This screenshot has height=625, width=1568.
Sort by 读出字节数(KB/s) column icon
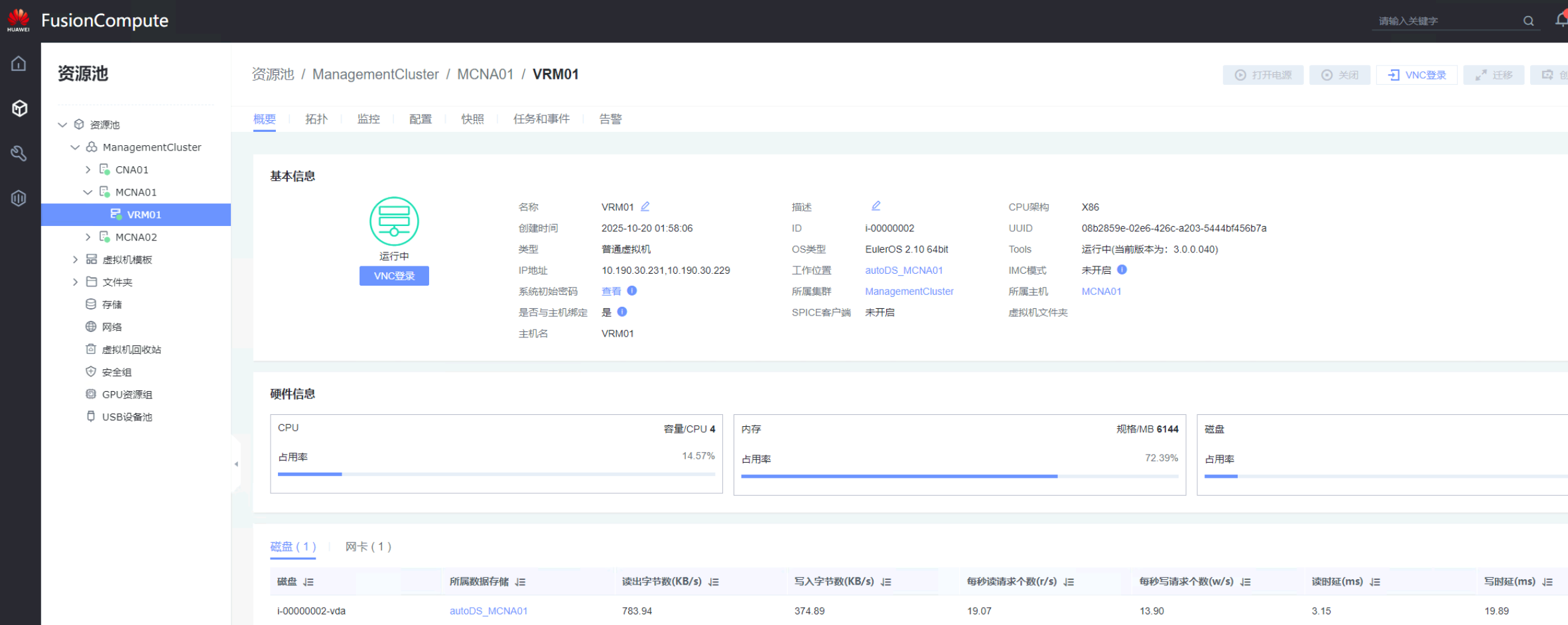click(x=714, y=582)
